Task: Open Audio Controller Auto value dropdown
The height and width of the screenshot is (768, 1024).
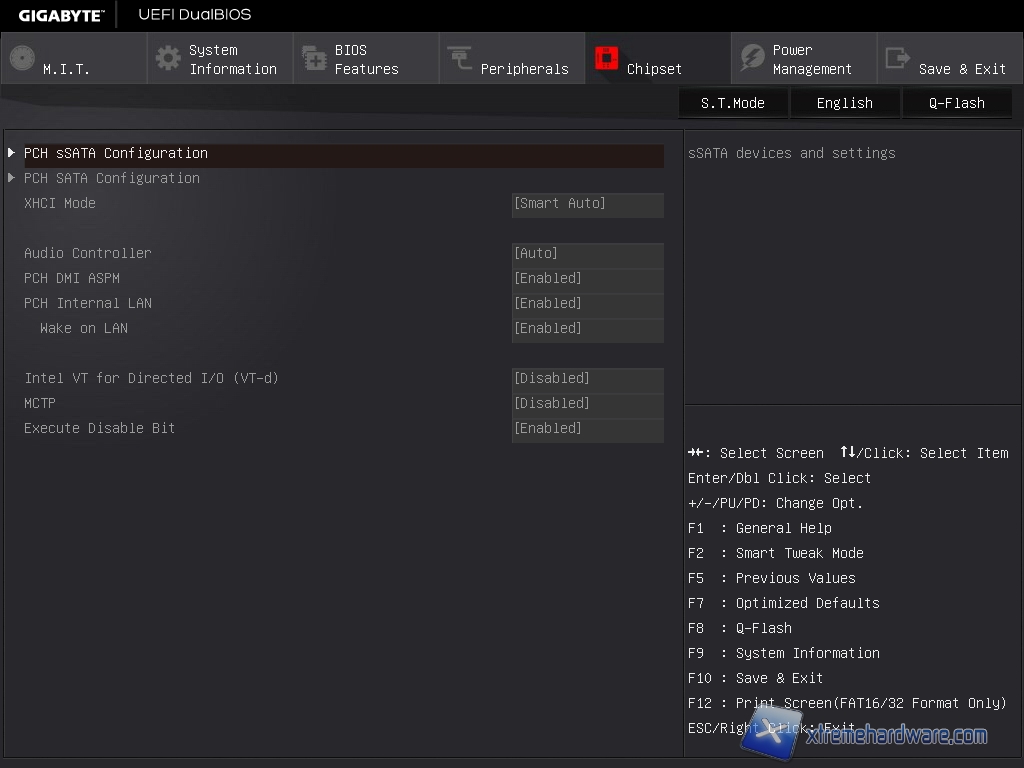Action: (x=587, y=254)
